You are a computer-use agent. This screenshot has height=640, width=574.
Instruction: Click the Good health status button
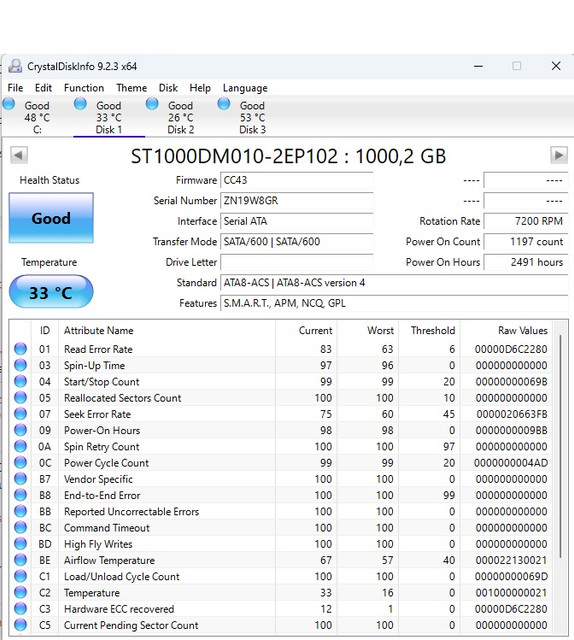(x=51, y=218)
